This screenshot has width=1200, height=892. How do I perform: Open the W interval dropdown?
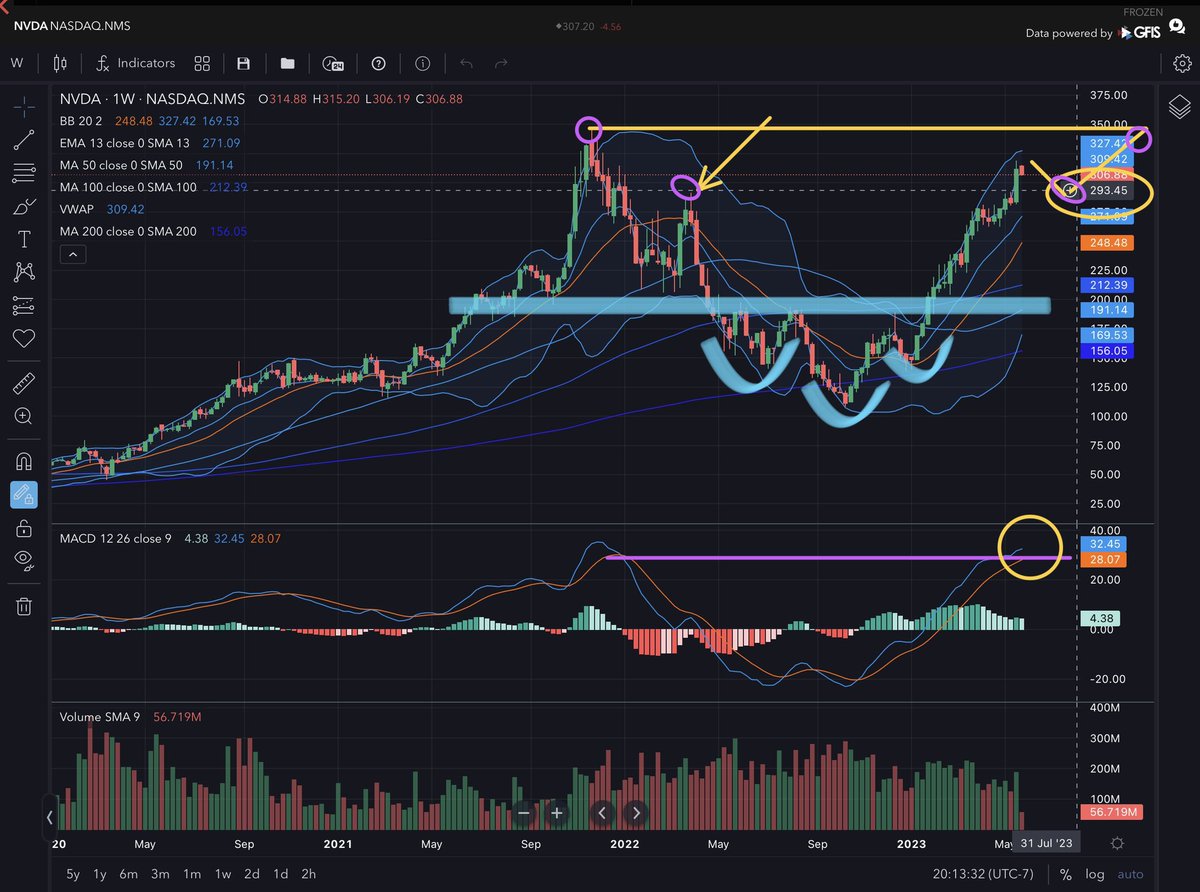[17, 63]
